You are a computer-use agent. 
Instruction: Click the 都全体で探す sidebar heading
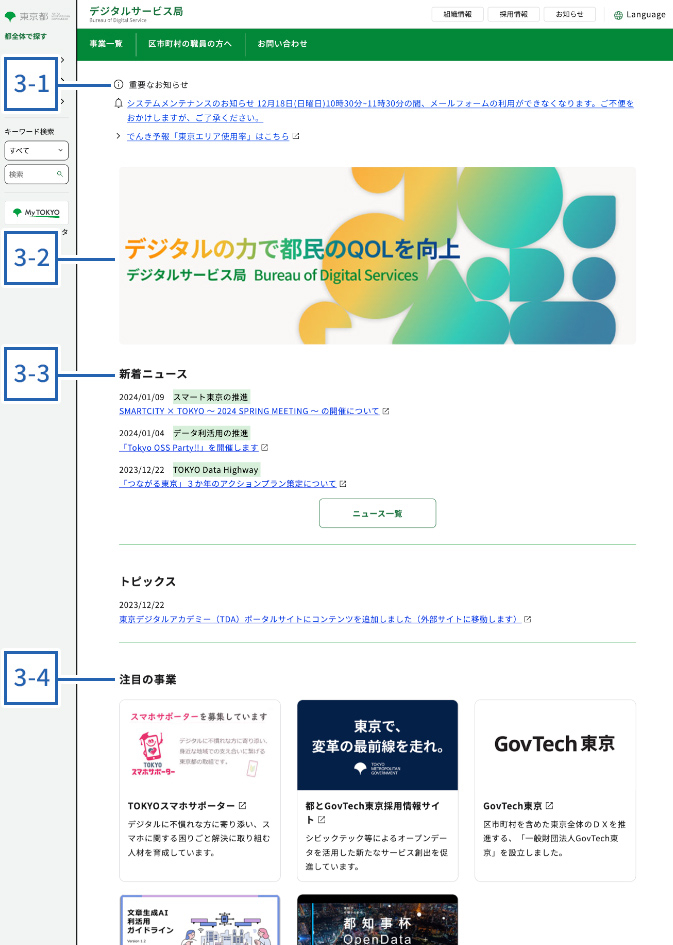click(x=26, y=36)
